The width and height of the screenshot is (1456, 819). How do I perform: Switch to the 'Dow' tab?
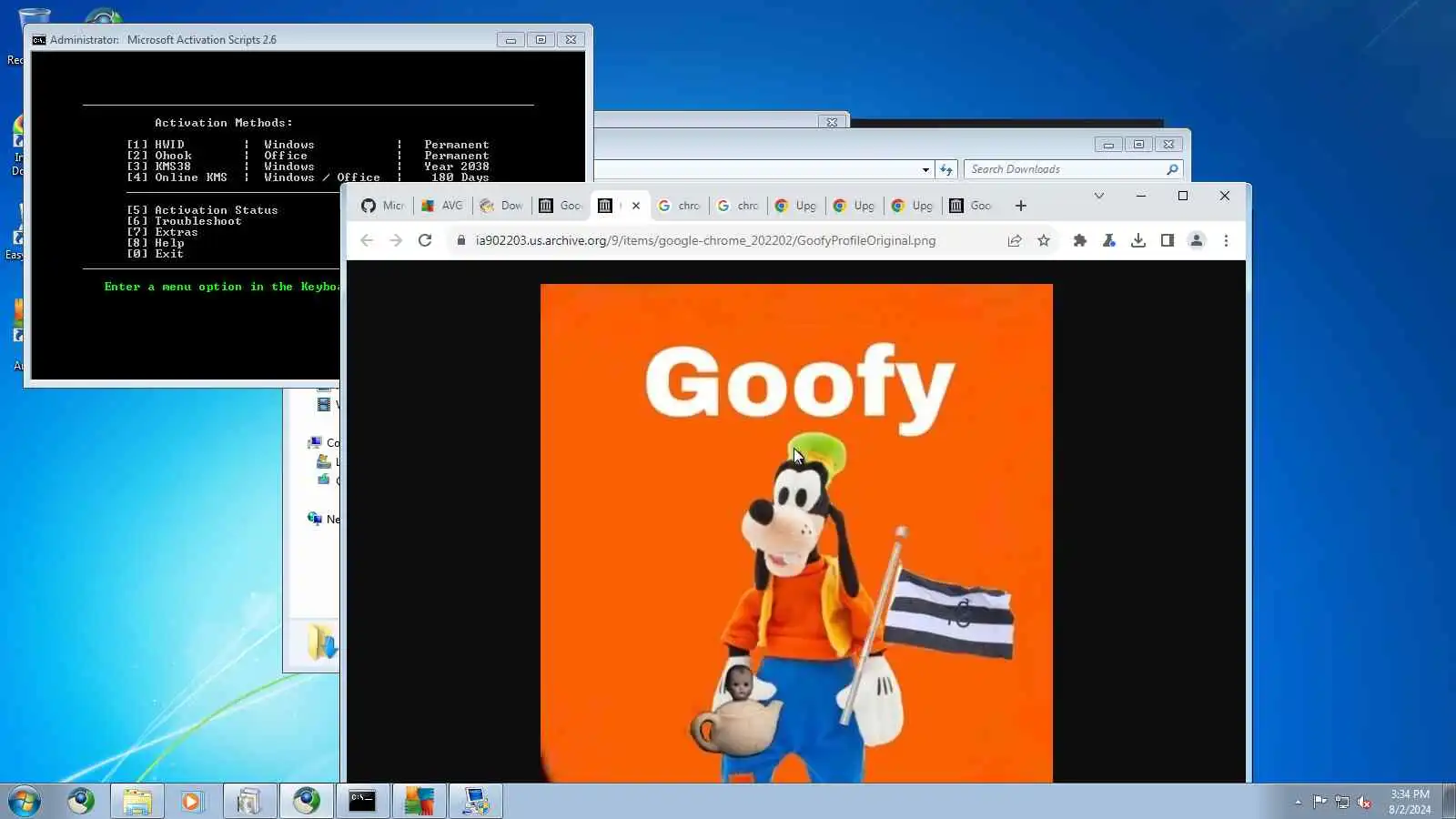[x=501, y=206]
